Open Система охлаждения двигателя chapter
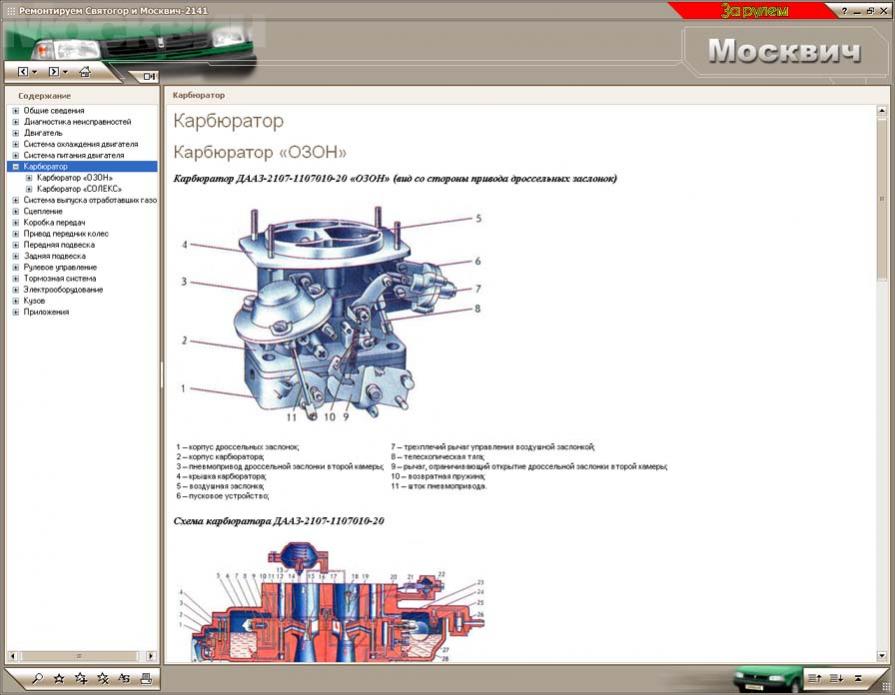 coord(80,144)
